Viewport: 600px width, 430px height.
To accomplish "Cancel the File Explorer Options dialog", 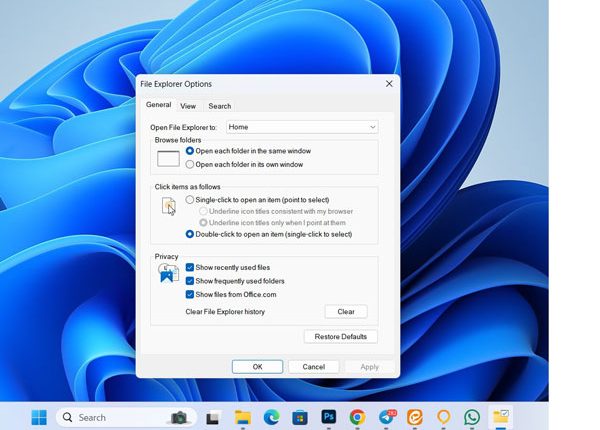I will coord(314,367).
